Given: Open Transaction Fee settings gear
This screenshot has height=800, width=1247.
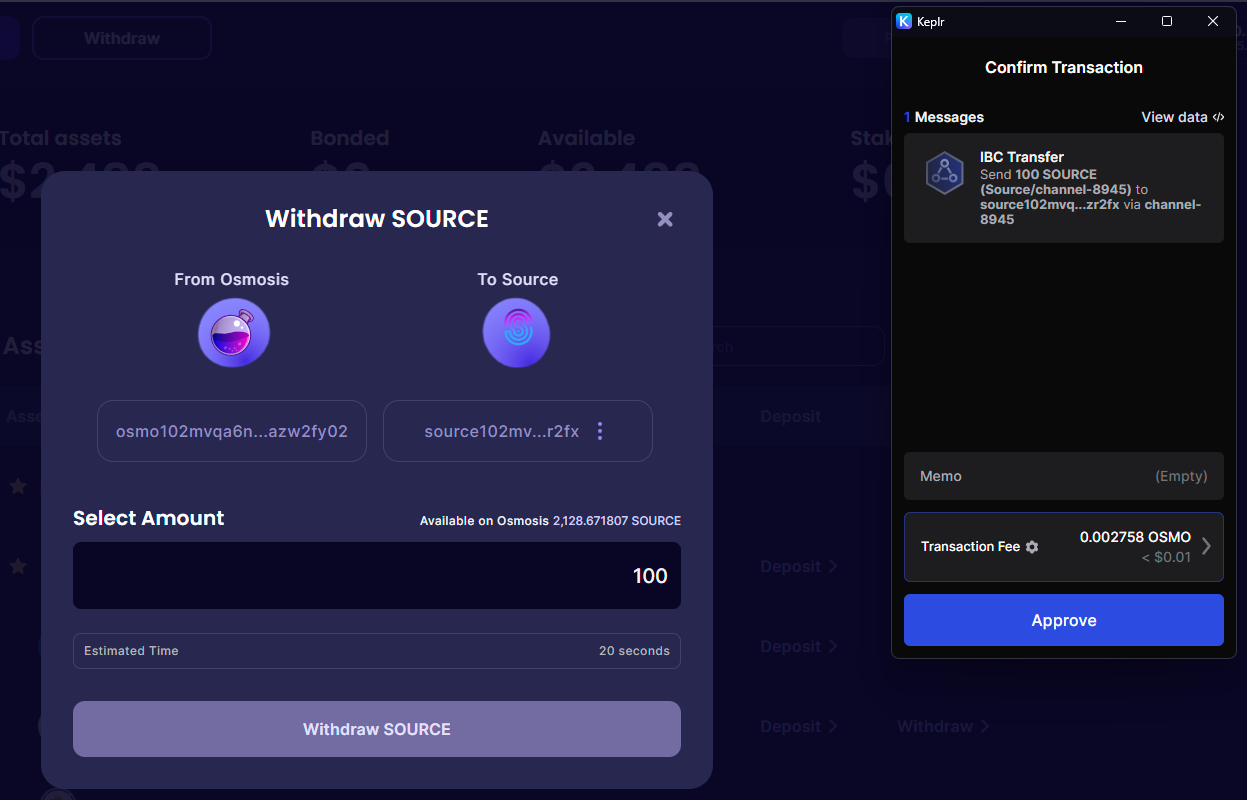Looking at the screenshot, I should [x=1032, y=547].
